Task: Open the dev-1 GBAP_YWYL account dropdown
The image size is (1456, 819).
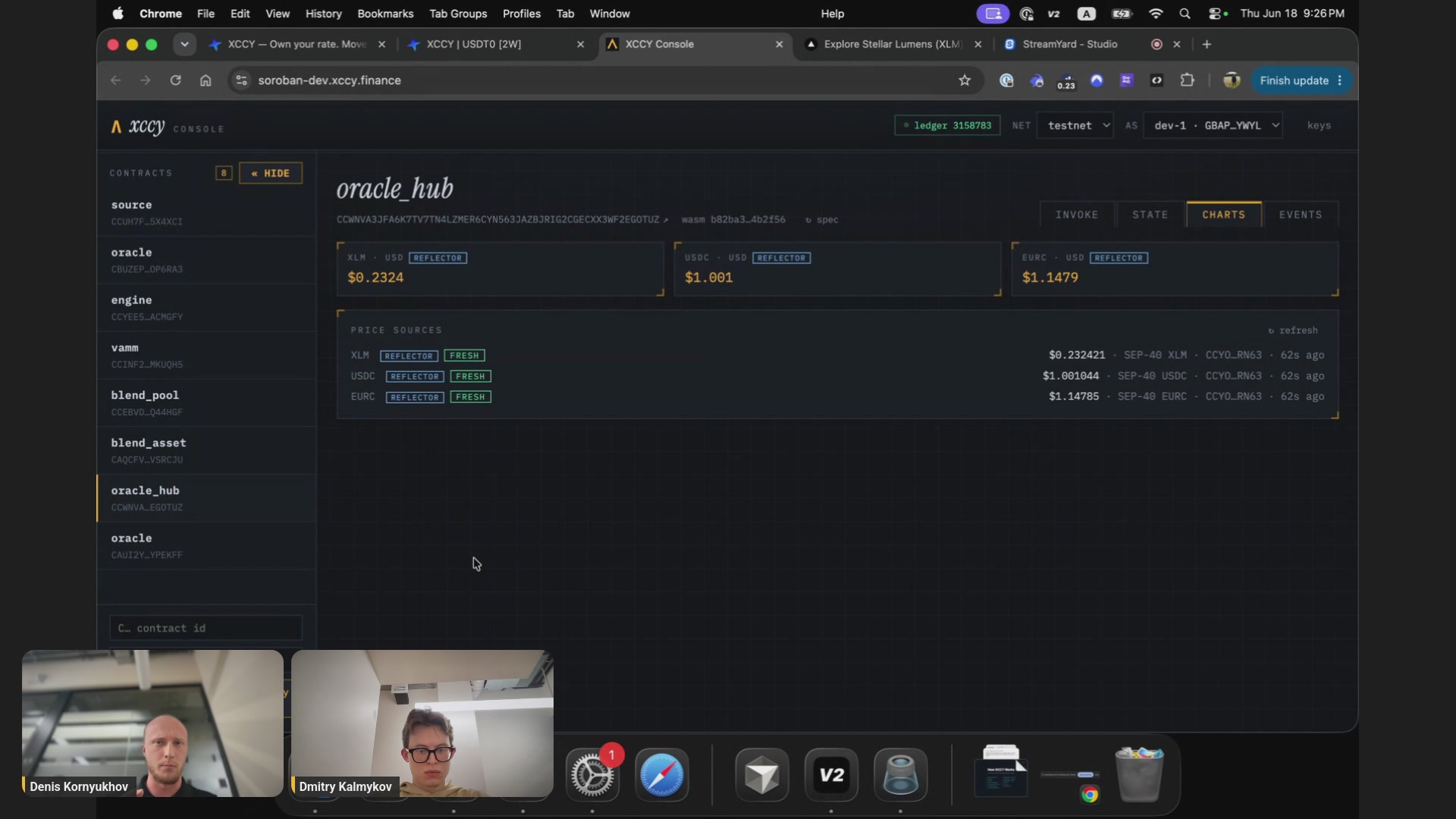Action: coord(1213,126)
